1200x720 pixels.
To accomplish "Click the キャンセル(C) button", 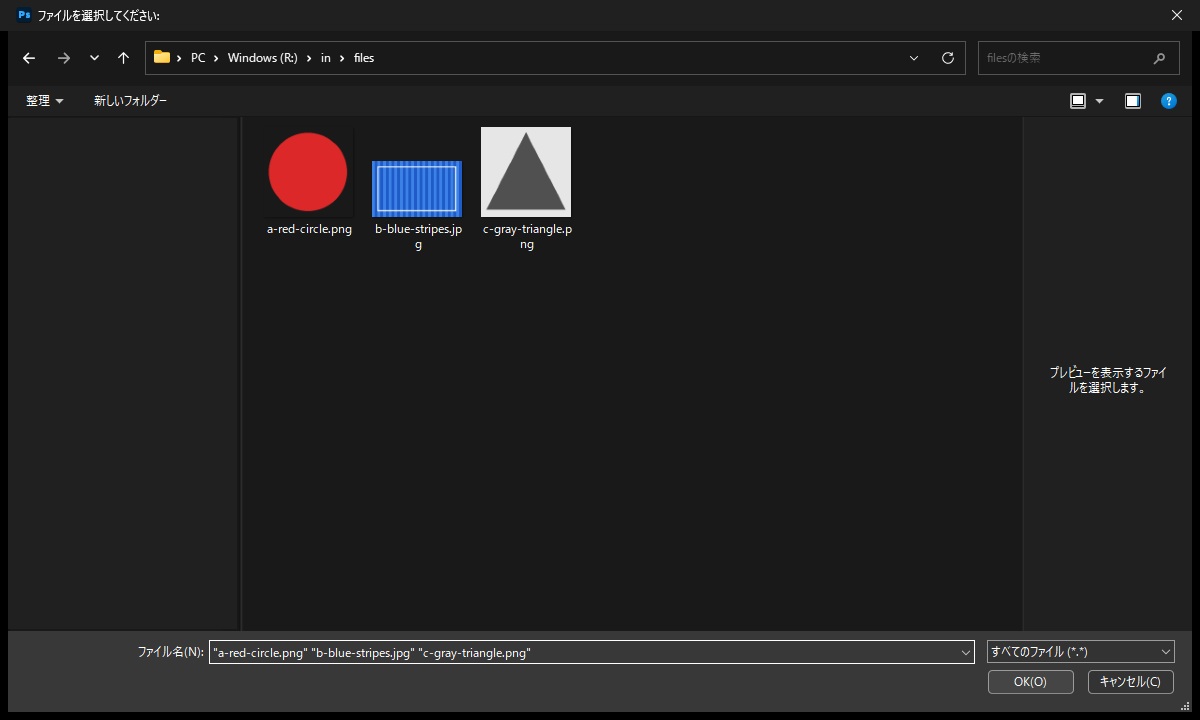I will (x=1130, y=682).
